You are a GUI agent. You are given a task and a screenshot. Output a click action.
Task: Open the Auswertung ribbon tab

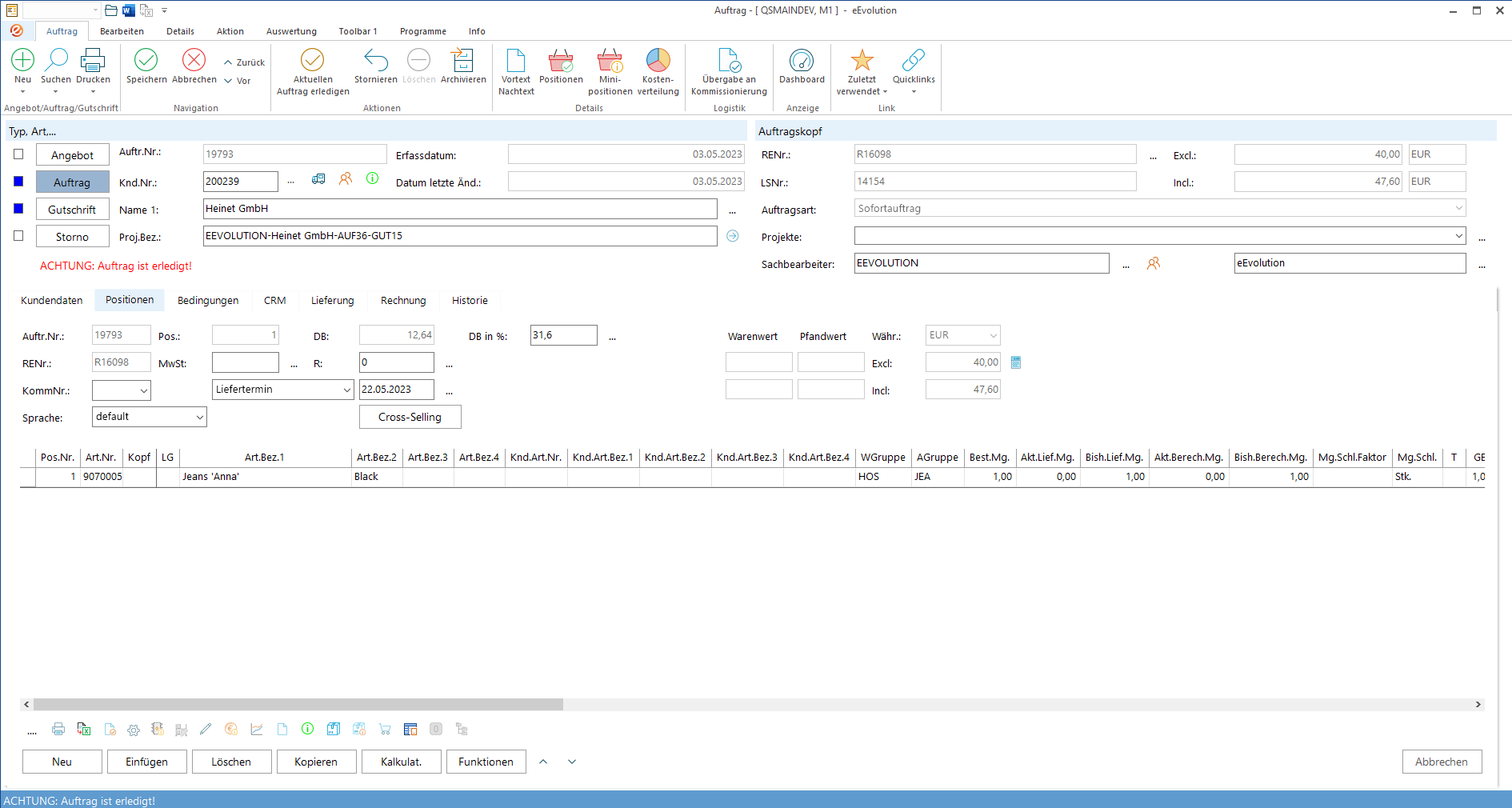point(291,31)
